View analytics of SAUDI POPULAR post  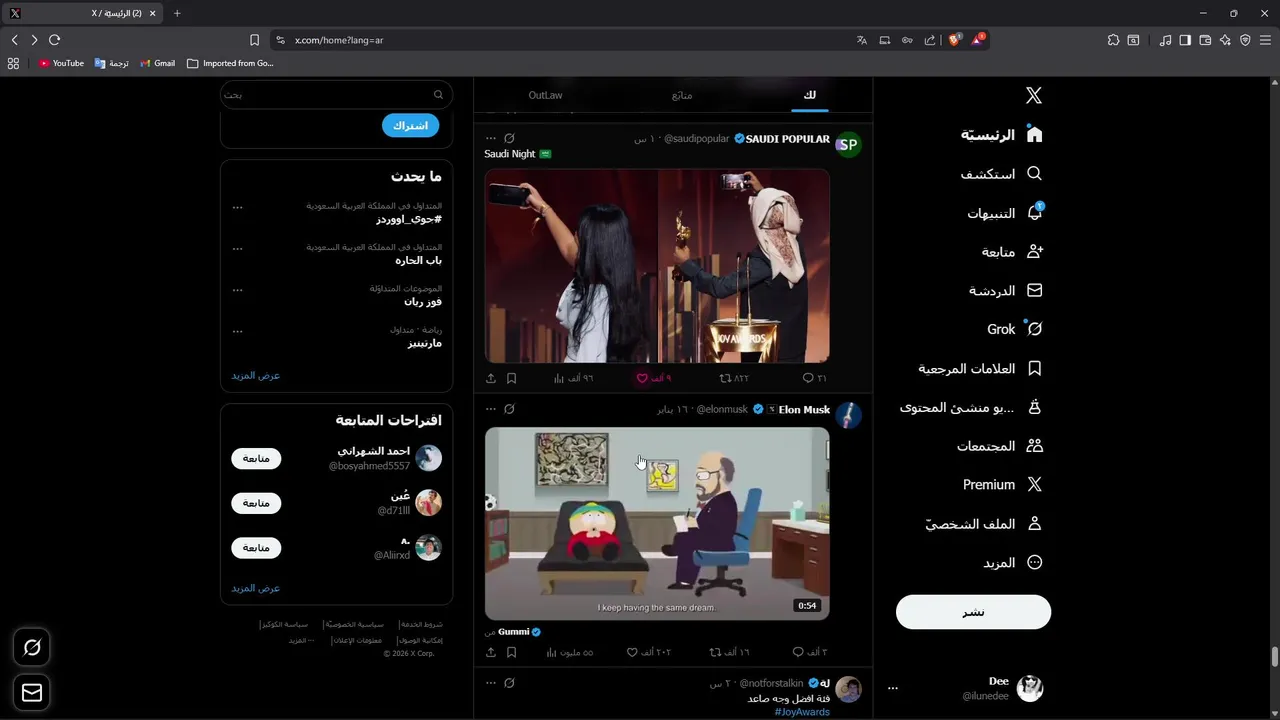(573, 378)
